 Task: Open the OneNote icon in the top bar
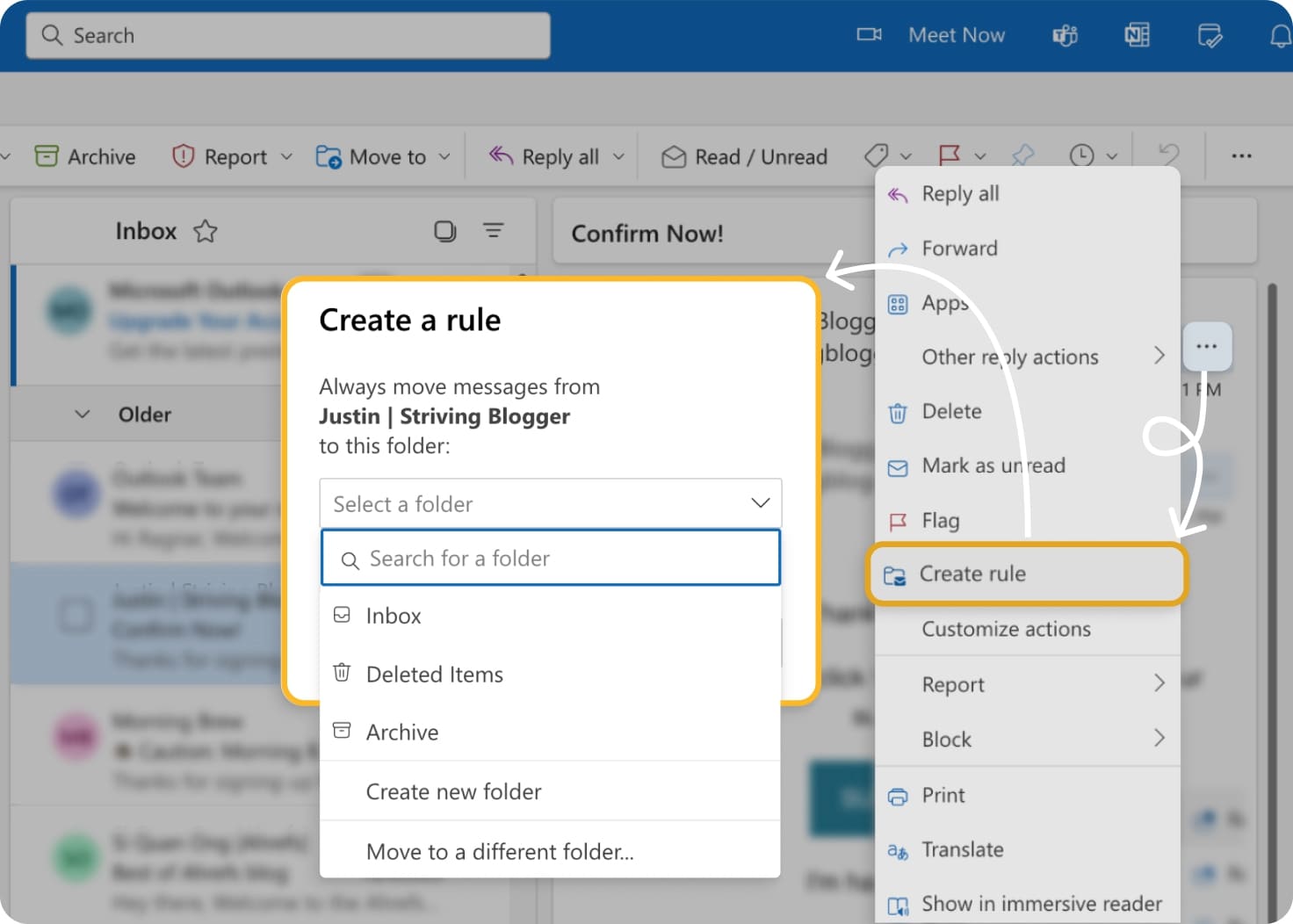click(1137, 35)
